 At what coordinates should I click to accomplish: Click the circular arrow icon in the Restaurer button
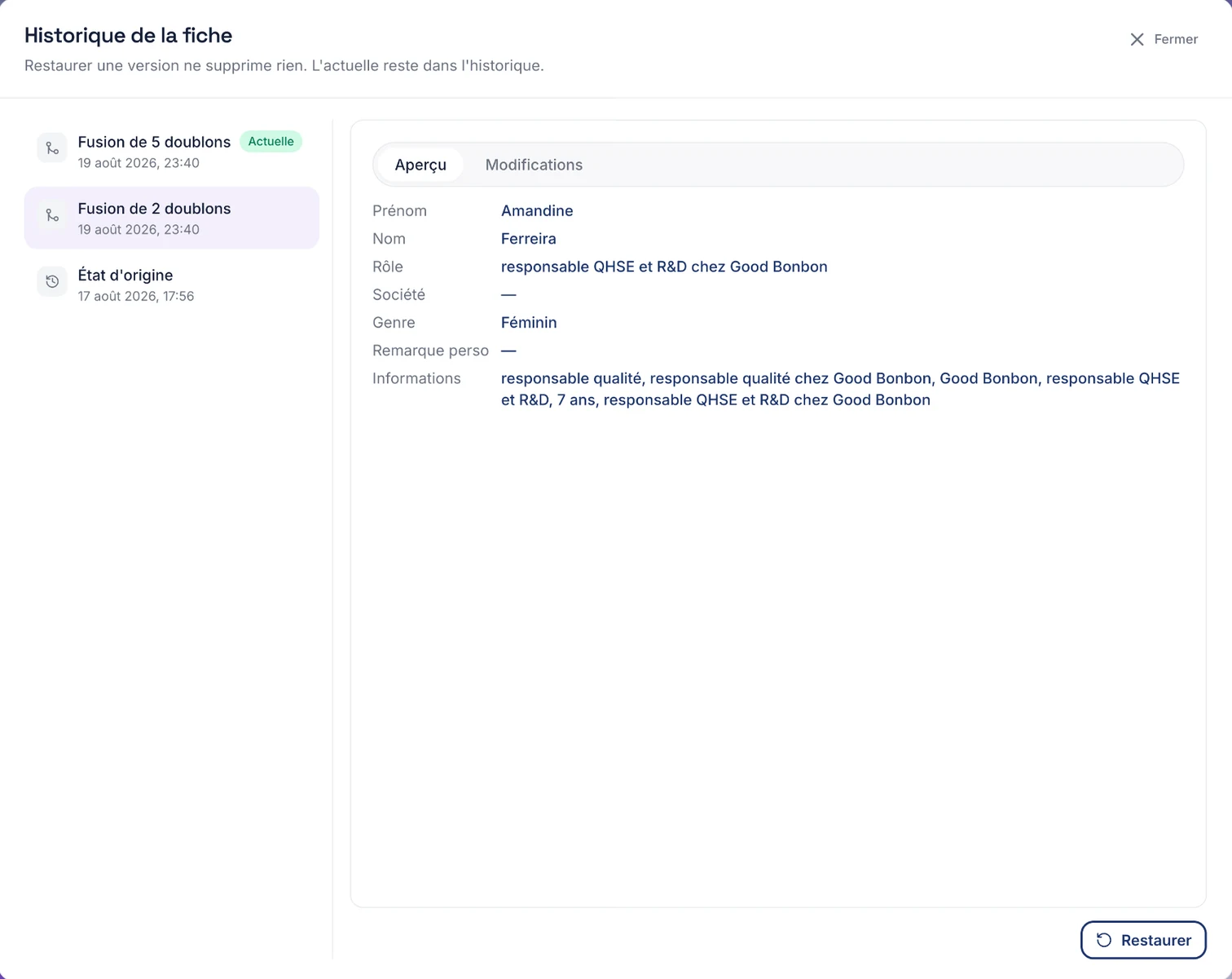tap(1104, 940)
